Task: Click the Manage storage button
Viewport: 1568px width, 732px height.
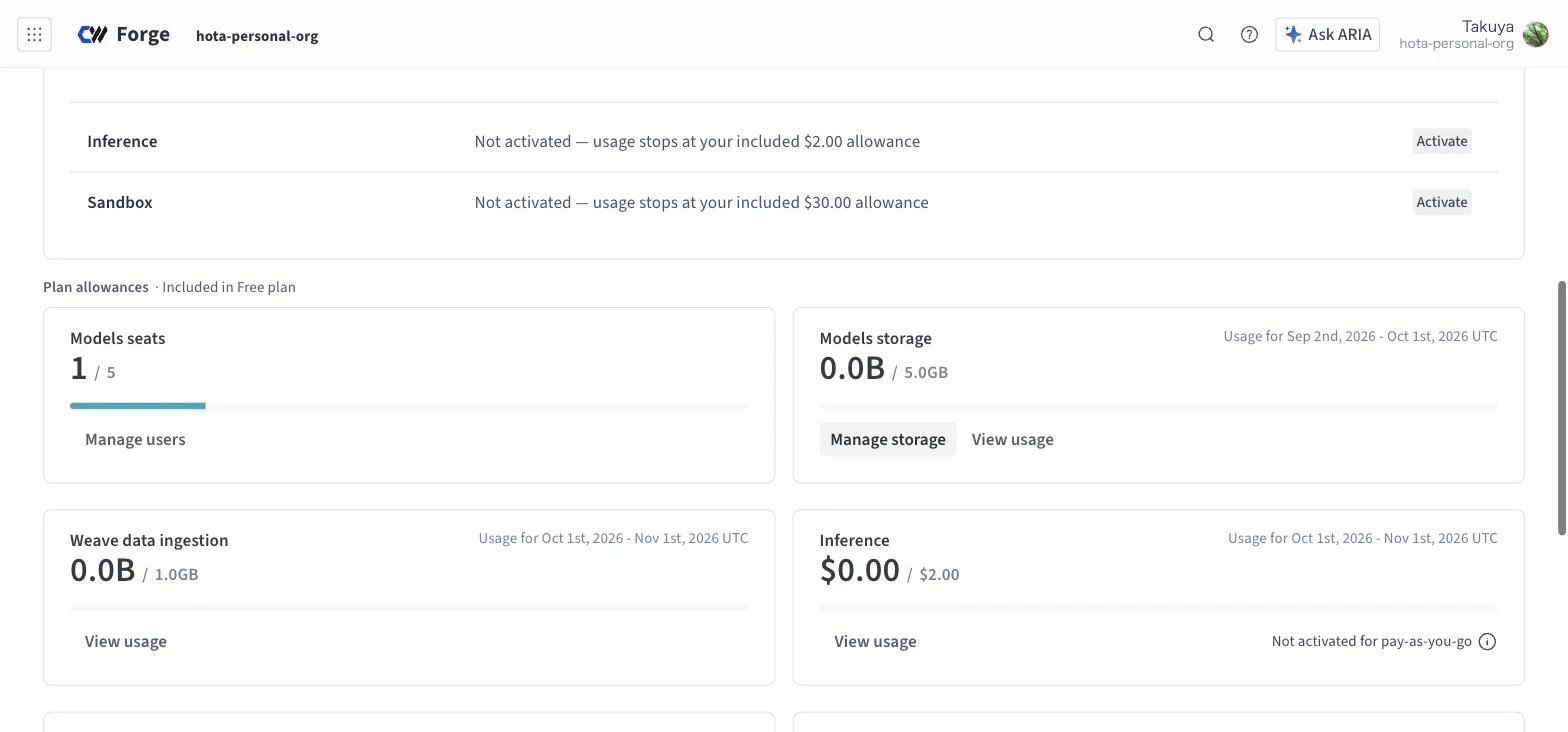Action: (888, 440)
